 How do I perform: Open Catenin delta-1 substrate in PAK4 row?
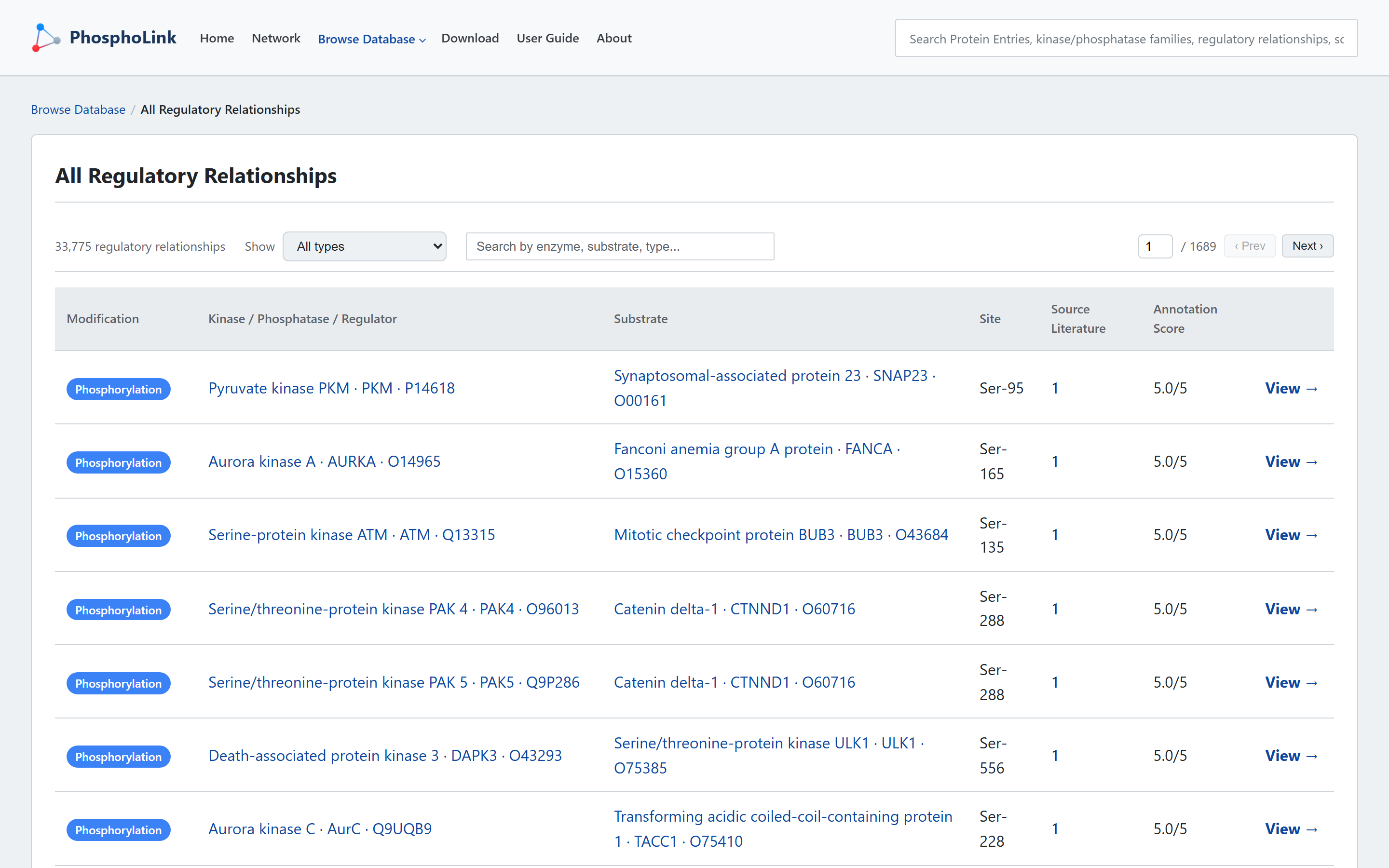click(x=734, y=609)
